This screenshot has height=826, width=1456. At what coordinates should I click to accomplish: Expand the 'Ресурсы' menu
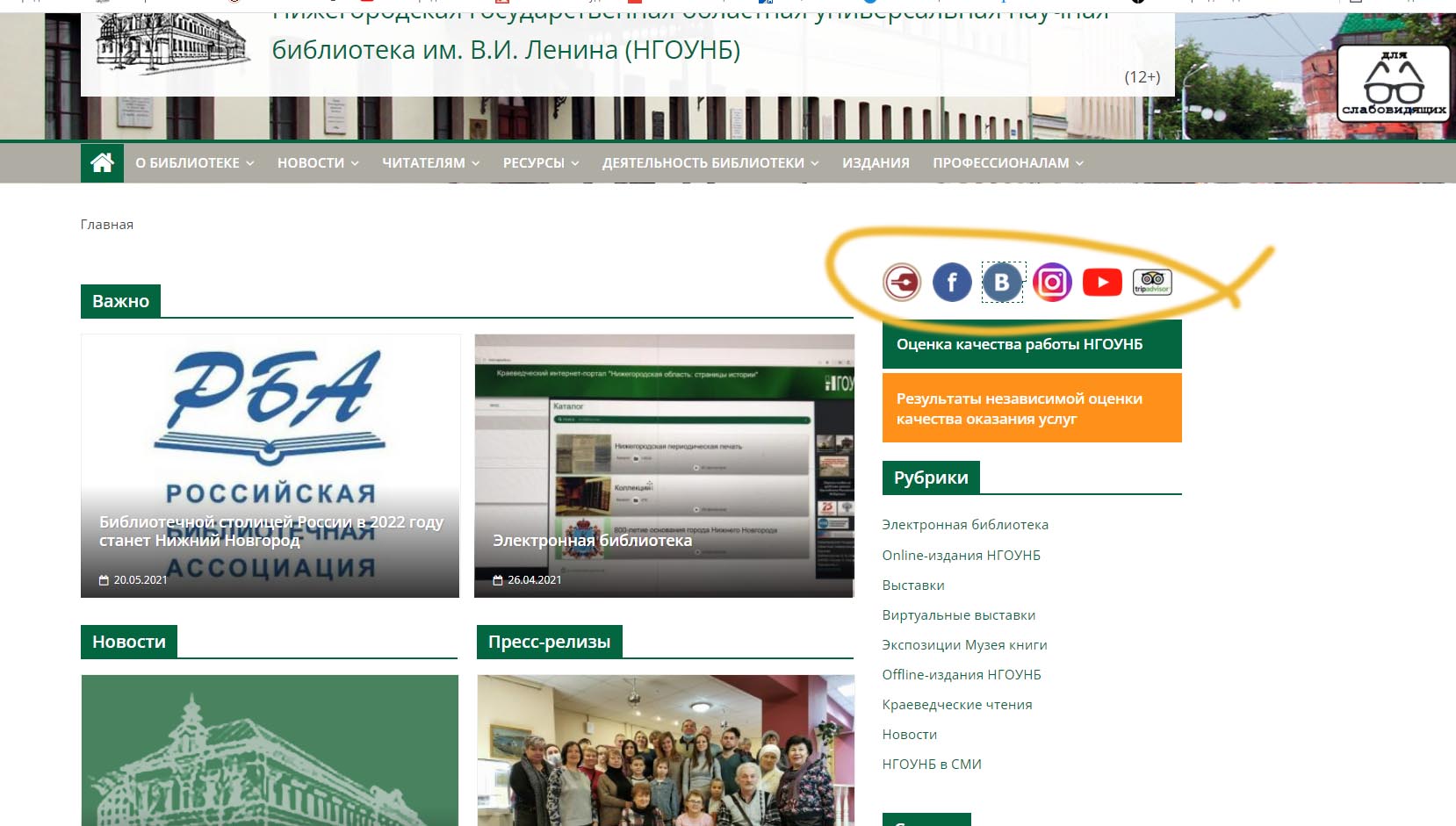pos(541,163)
